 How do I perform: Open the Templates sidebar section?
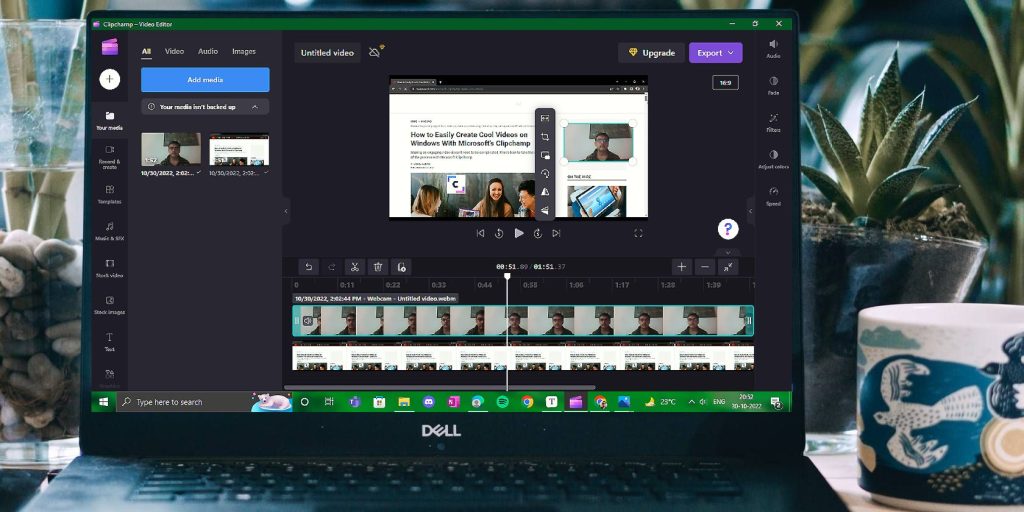point(110,195)
